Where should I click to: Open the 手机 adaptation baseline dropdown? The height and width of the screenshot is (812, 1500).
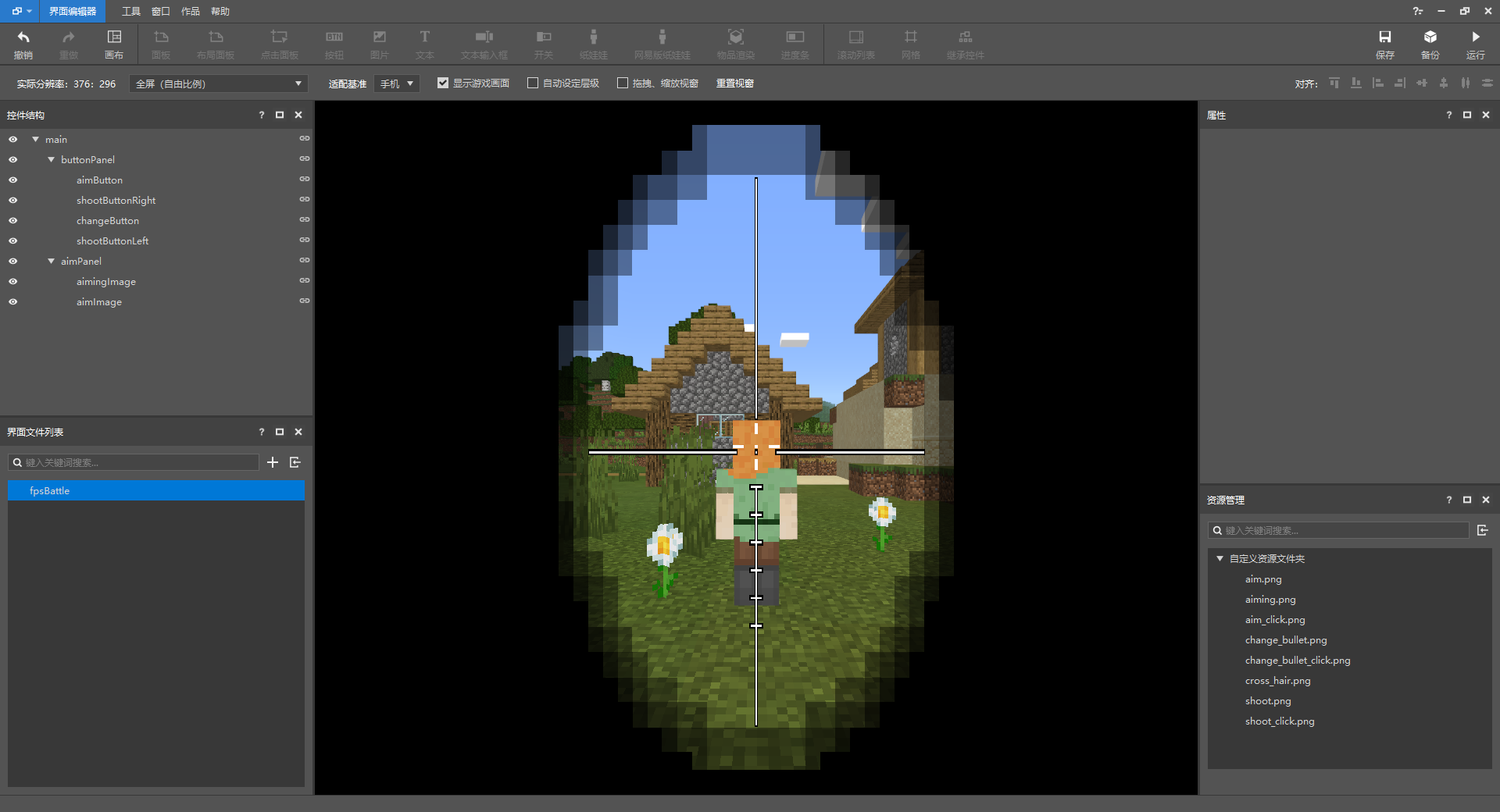click(x=397, y=84)
